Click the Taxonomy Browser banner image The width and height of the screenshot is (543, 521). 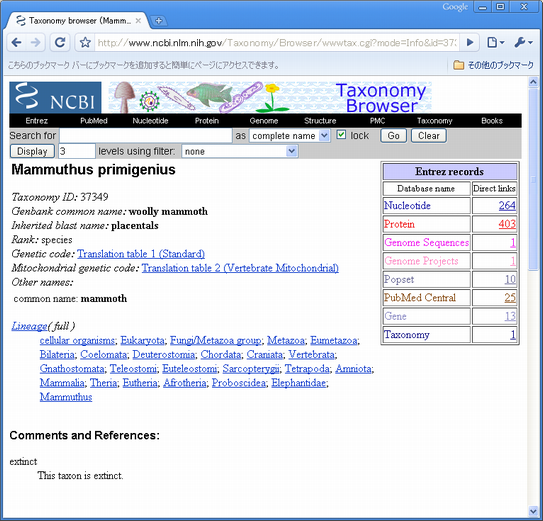click(270, 97)
